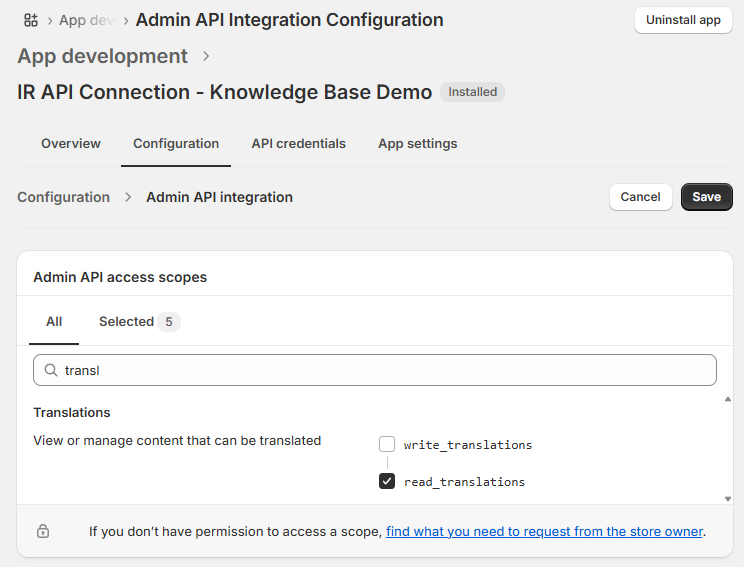Enable the write_translations scope checkbox
The height and width of the screenshot is (567, 744).
(387, 444)
